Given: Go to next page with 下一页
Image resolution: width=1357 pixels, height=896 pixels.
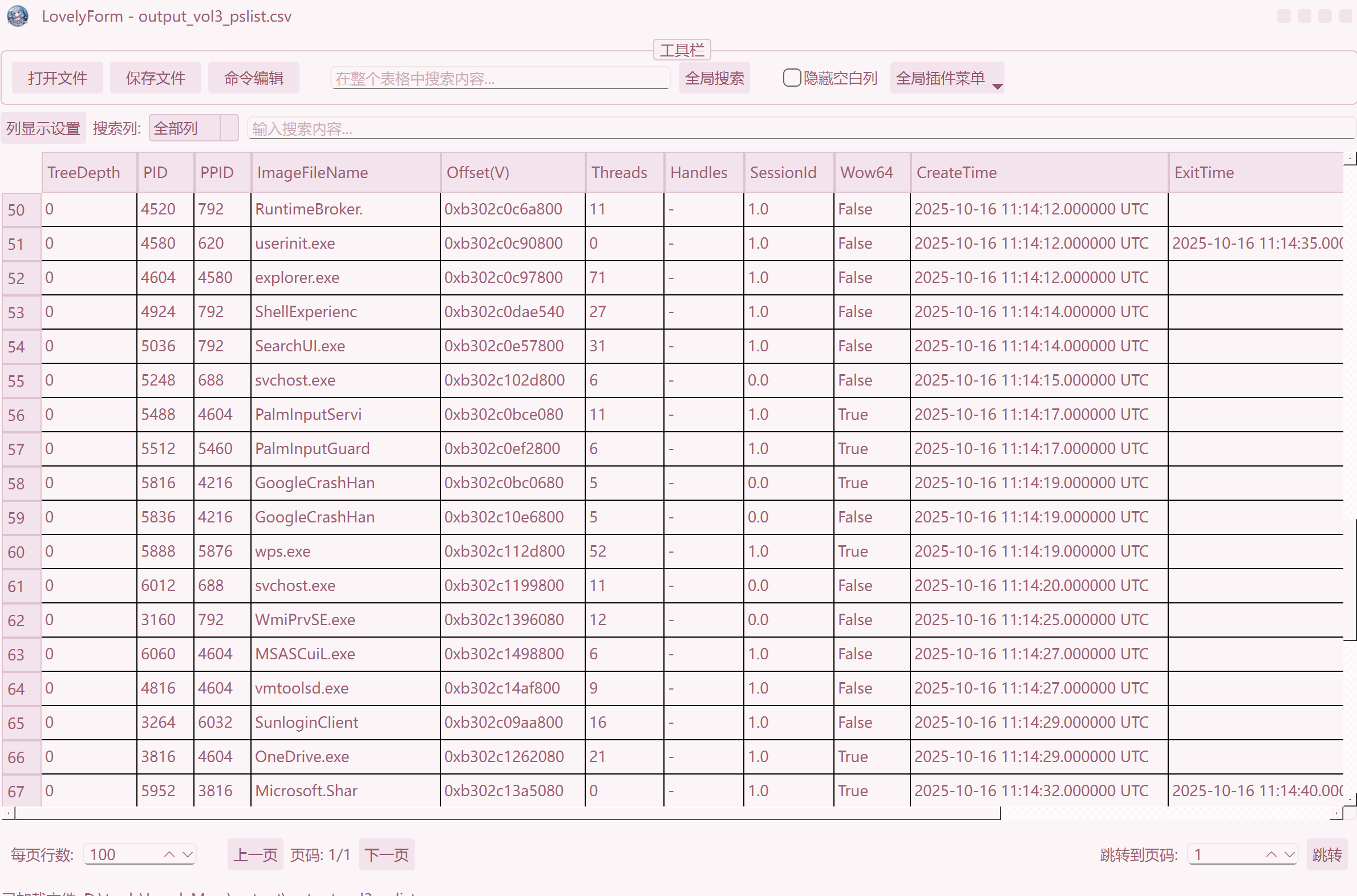Looking at the screenshot, I should (386, 855).
